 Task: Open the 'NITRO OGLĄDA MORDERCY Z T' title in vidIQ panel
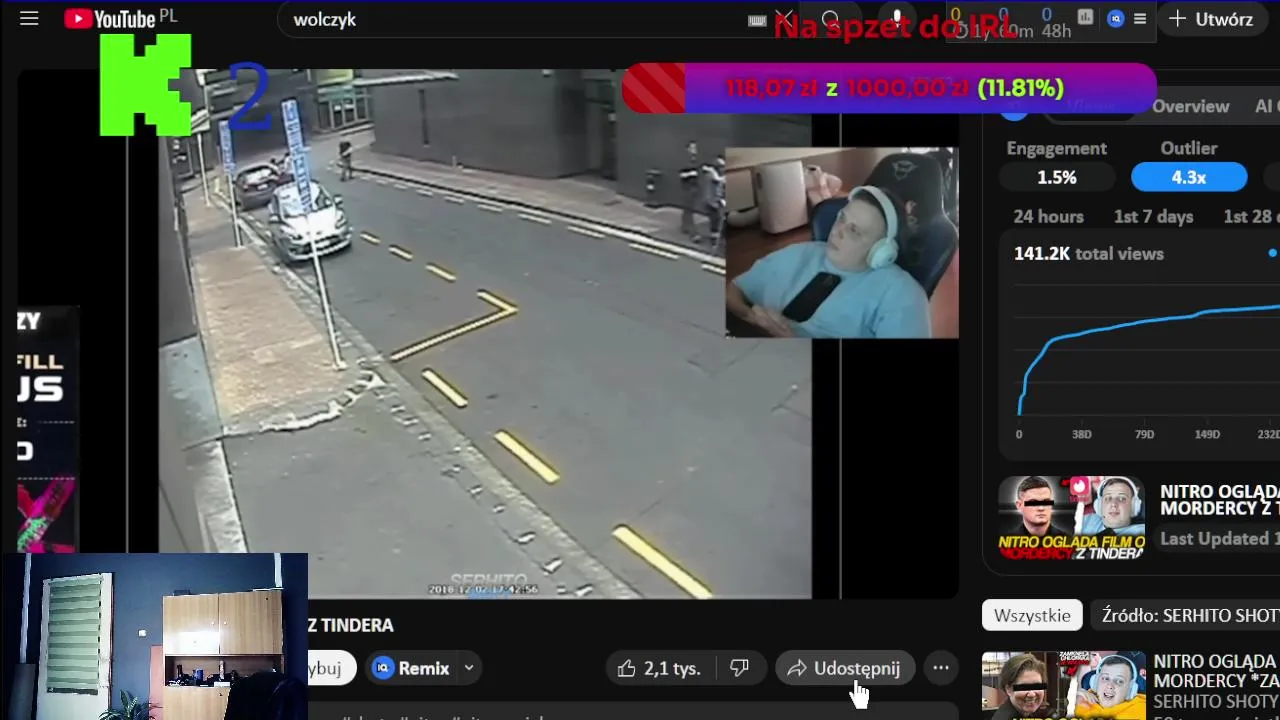(x=1219, y=500)
